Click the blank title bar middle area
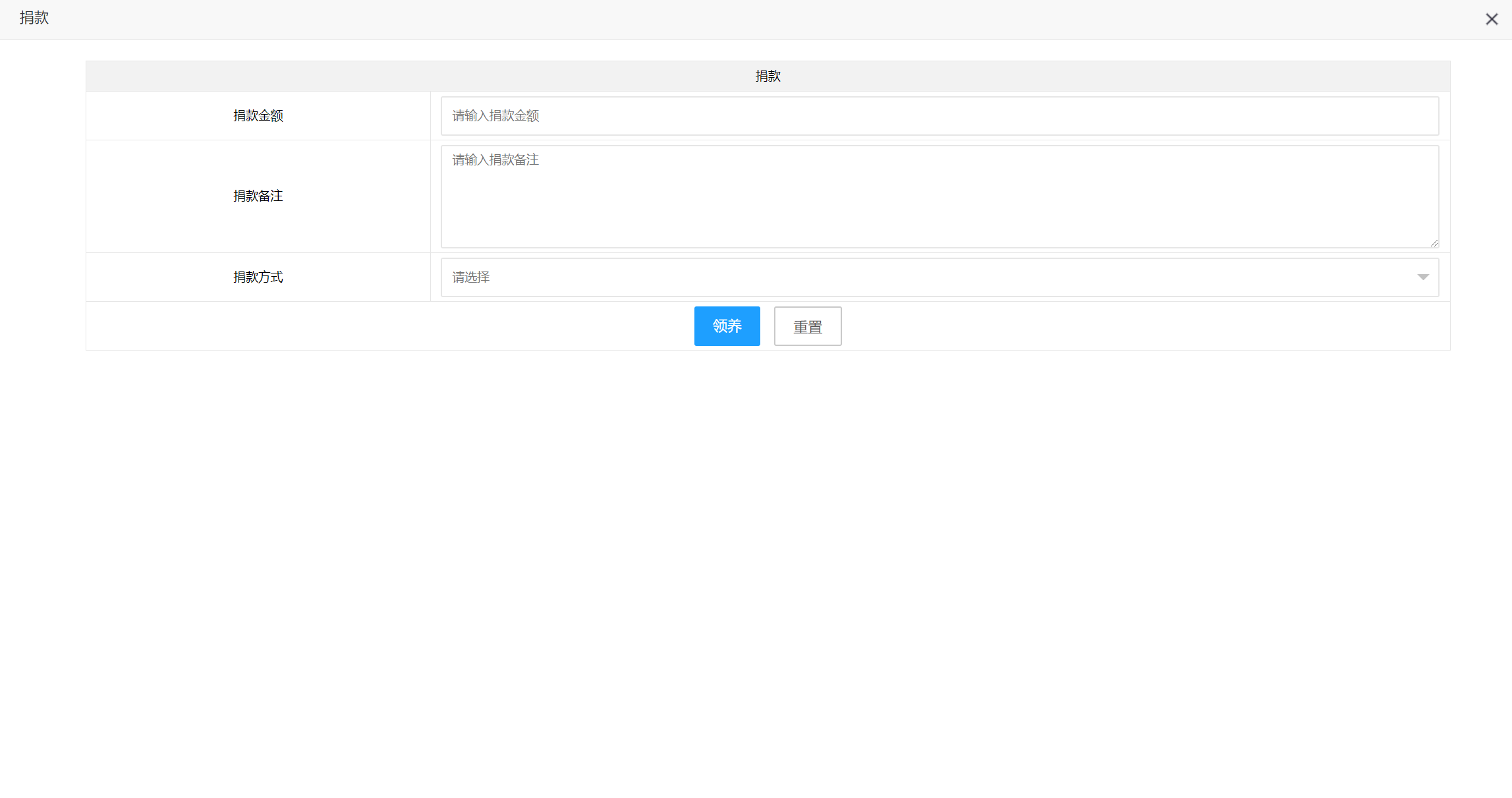This screenshot has height=798, width=1512. point(756,19)
